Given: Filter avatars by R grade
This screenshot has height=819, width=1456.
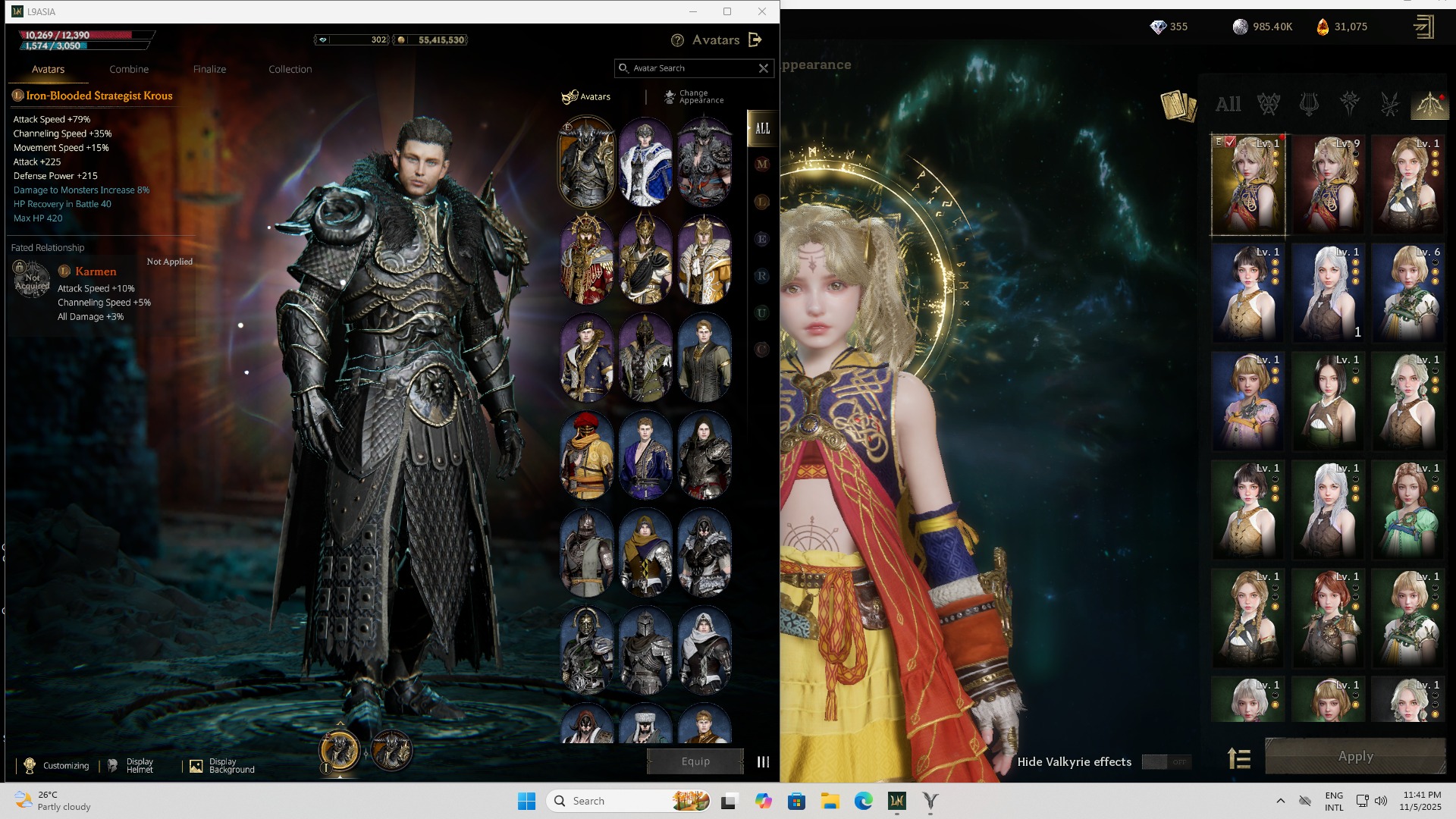Looking at the screenshot, I should (762, 276).
